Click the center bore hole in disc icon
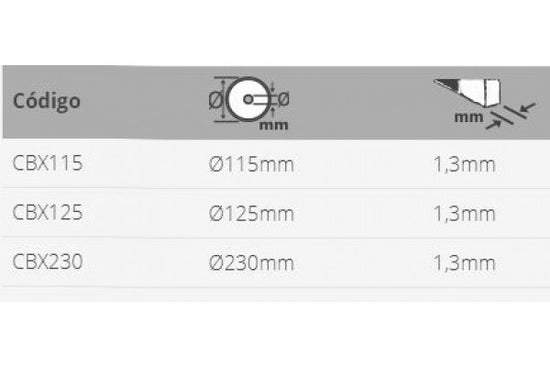The width and height of the screenshot is (550, 367). pos(248,99)
